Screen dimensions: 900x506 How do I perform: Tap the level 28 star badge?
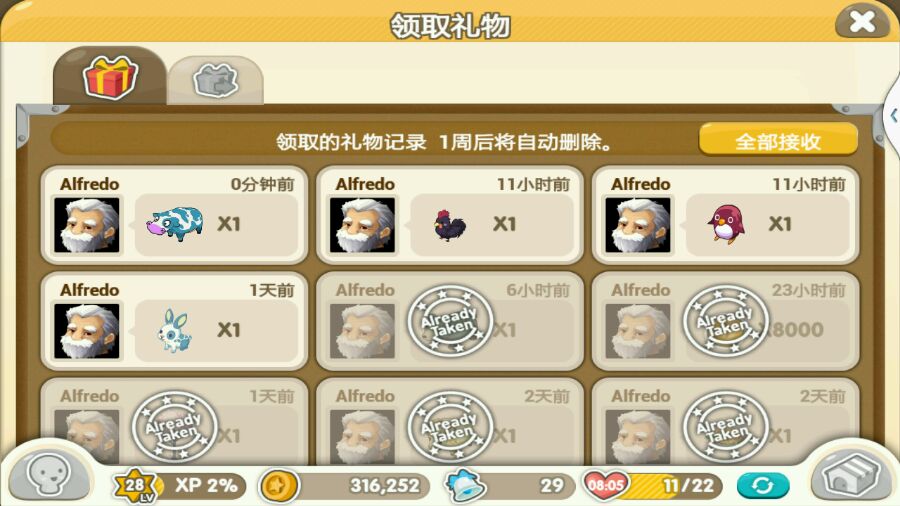coord(135,485)
